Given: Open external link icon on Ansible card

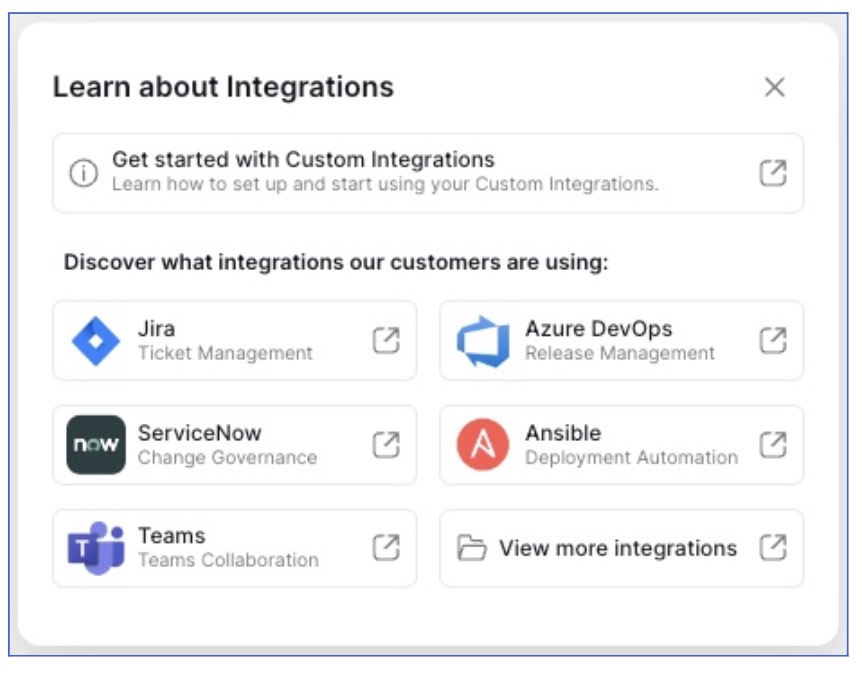Looking at the screenshot, I should [772, 444].
